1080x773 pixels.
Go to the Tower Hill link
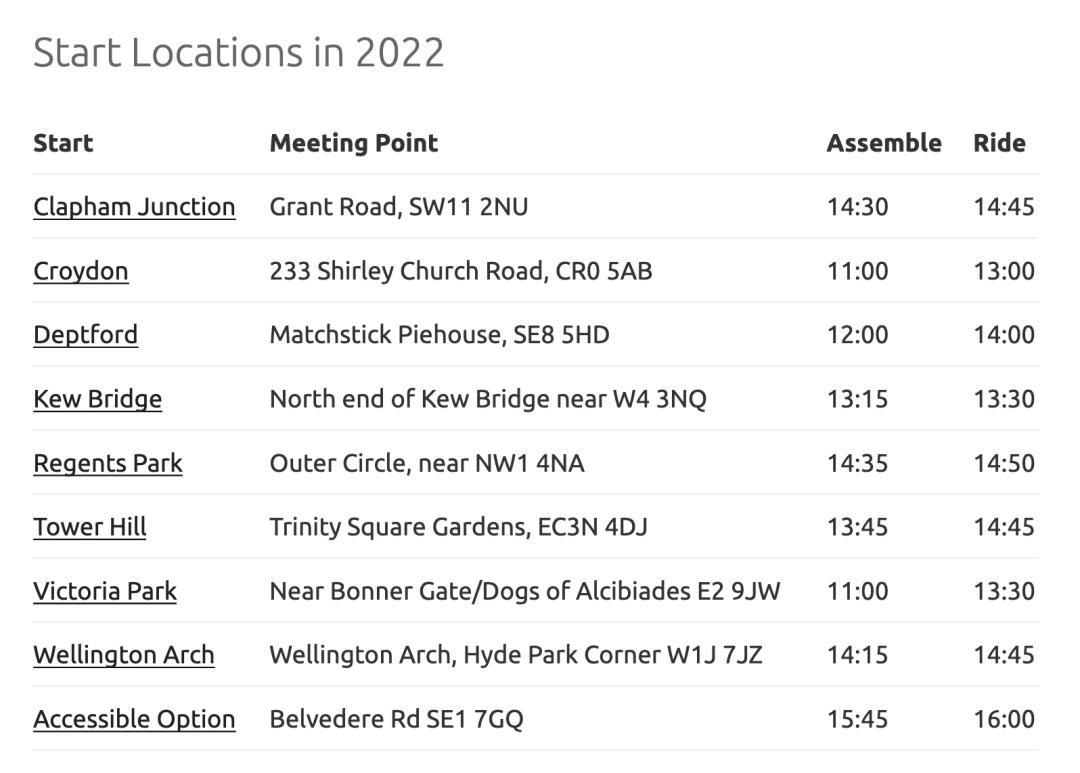(89, 527)
